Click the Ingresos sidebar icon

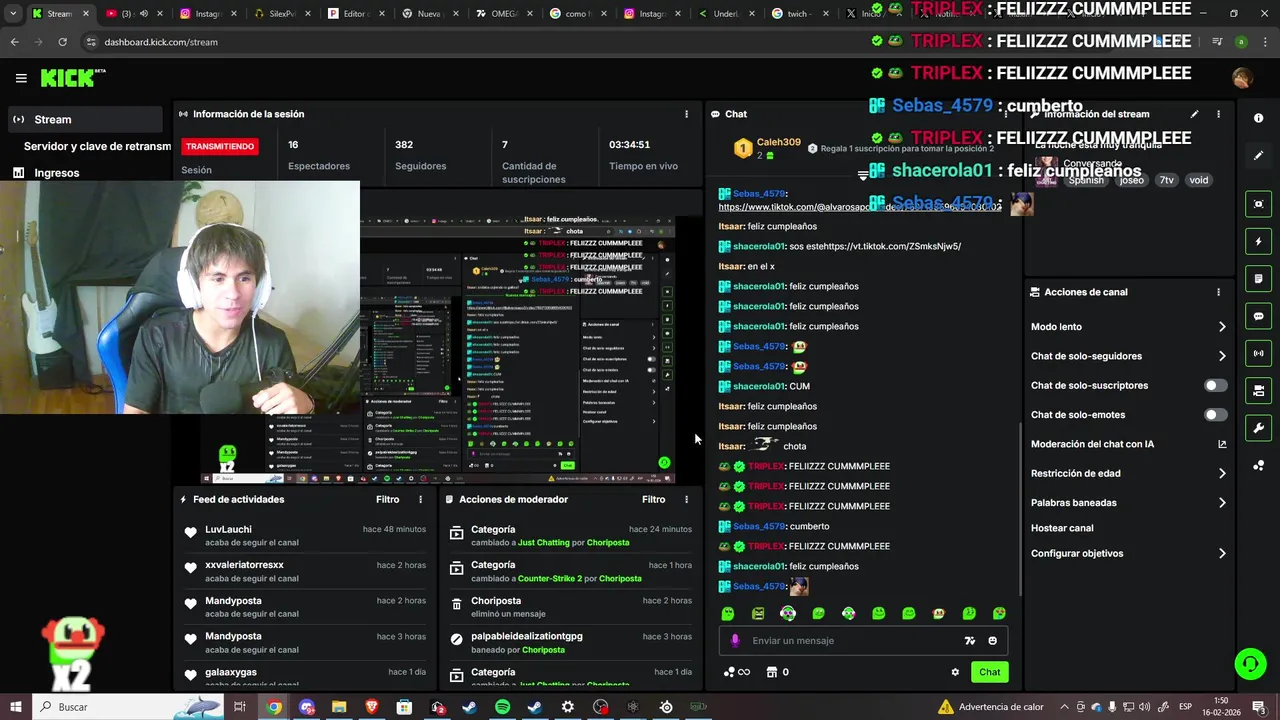[18, 173]
